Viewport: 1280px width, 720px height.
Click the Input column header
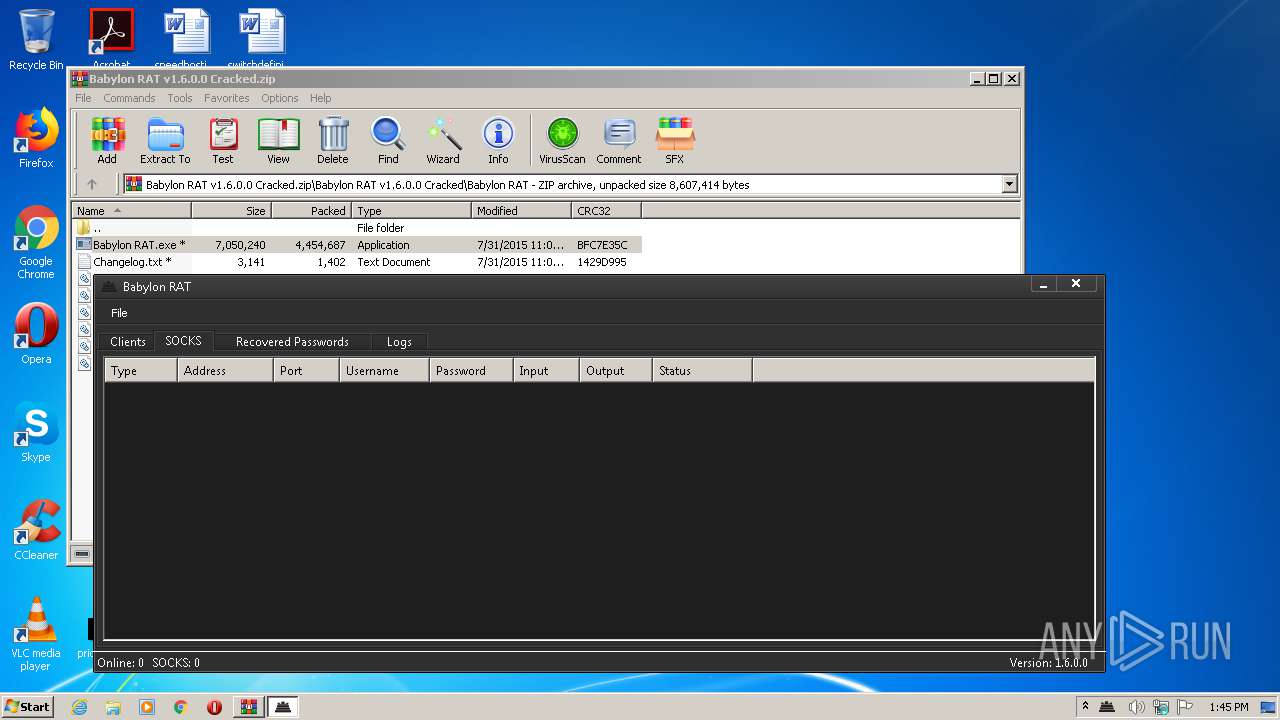546,370
